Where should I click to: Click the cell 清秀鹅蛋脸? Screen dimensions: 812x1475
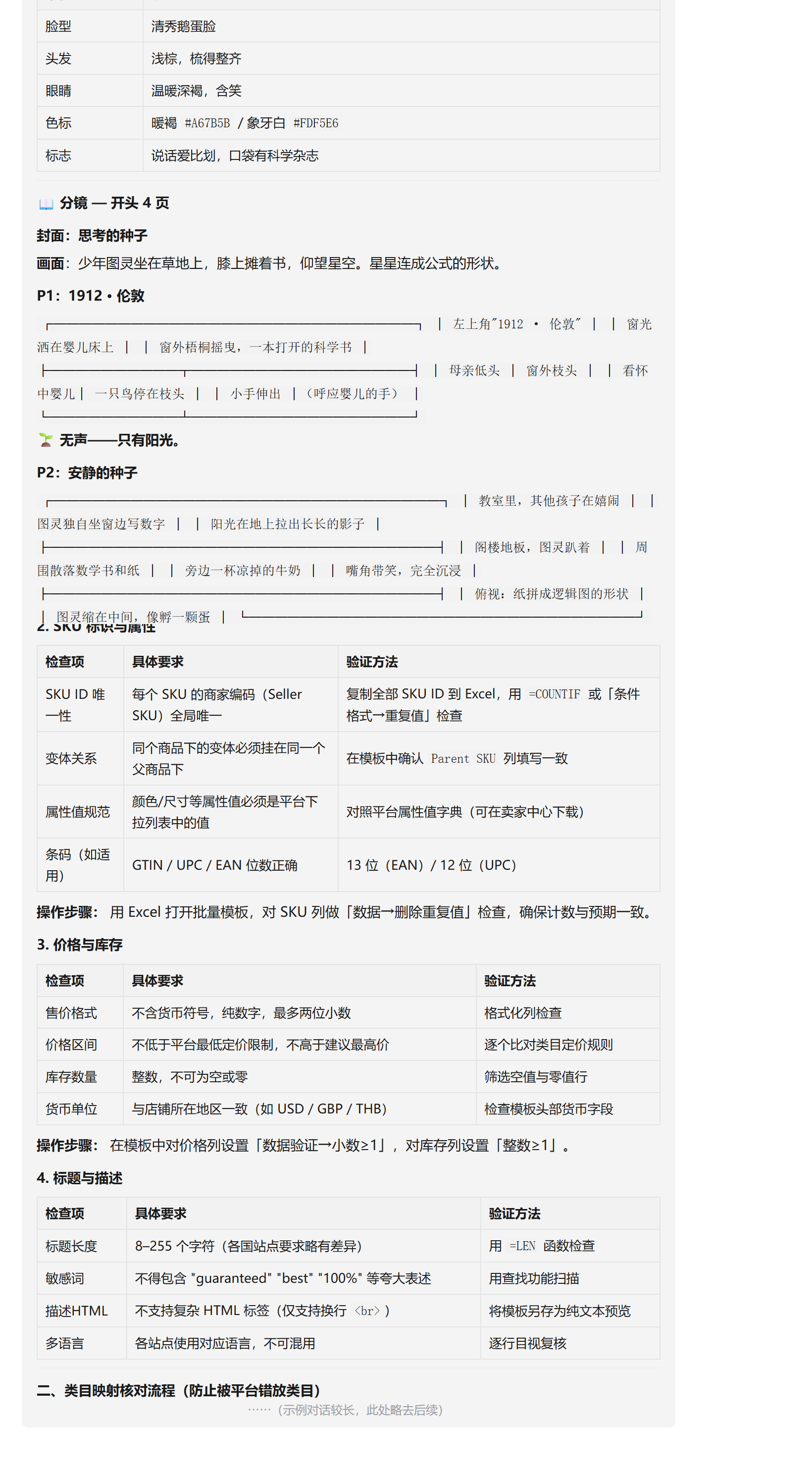click(401, 26)
